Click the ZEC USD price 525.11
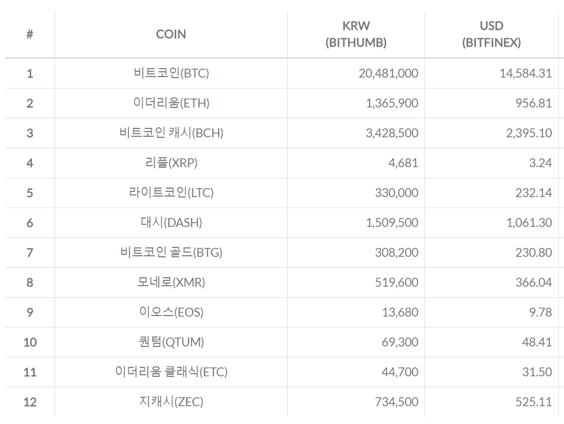The height and width of the screenshot is (424, 564). tap(533, 402)
